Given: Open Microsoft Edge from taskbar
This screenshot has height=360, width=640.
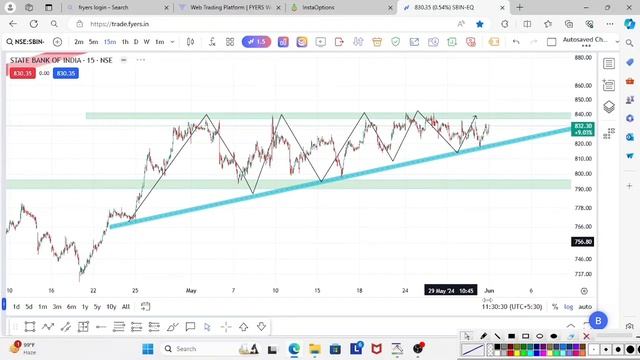Looking at the screenshot, I should tap(294, 349).
